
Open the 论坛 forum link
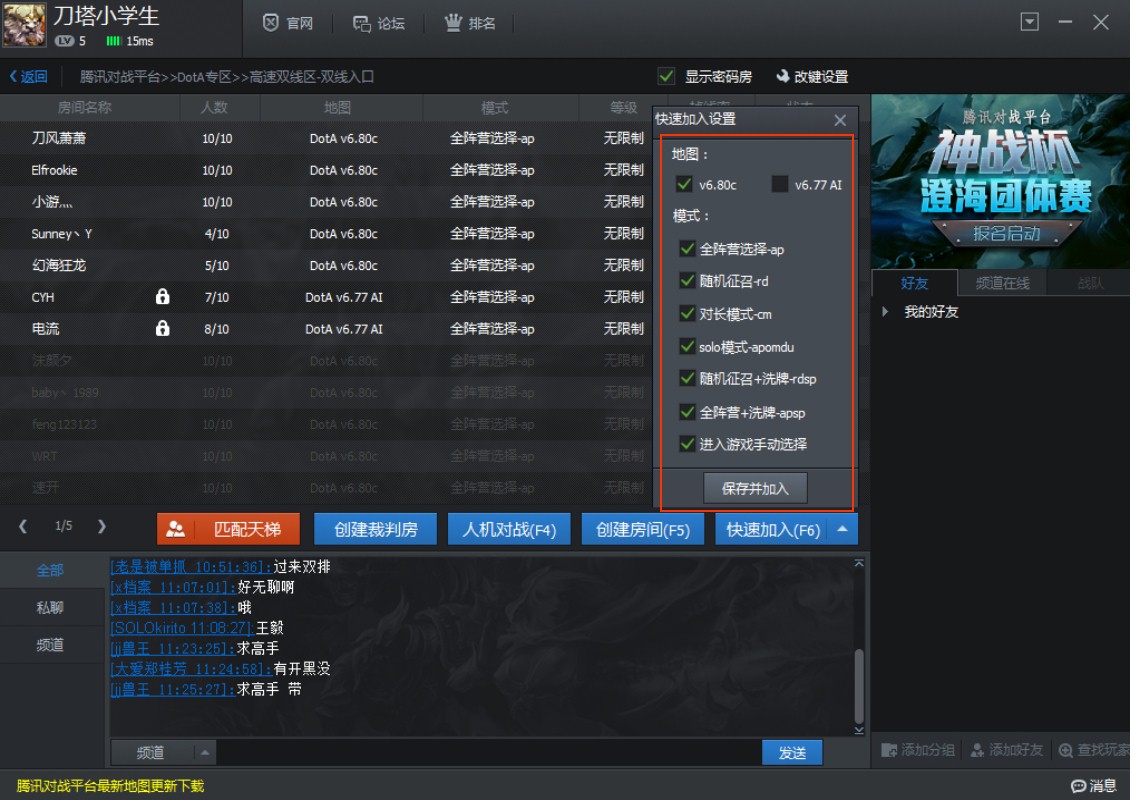coord(381,24)
